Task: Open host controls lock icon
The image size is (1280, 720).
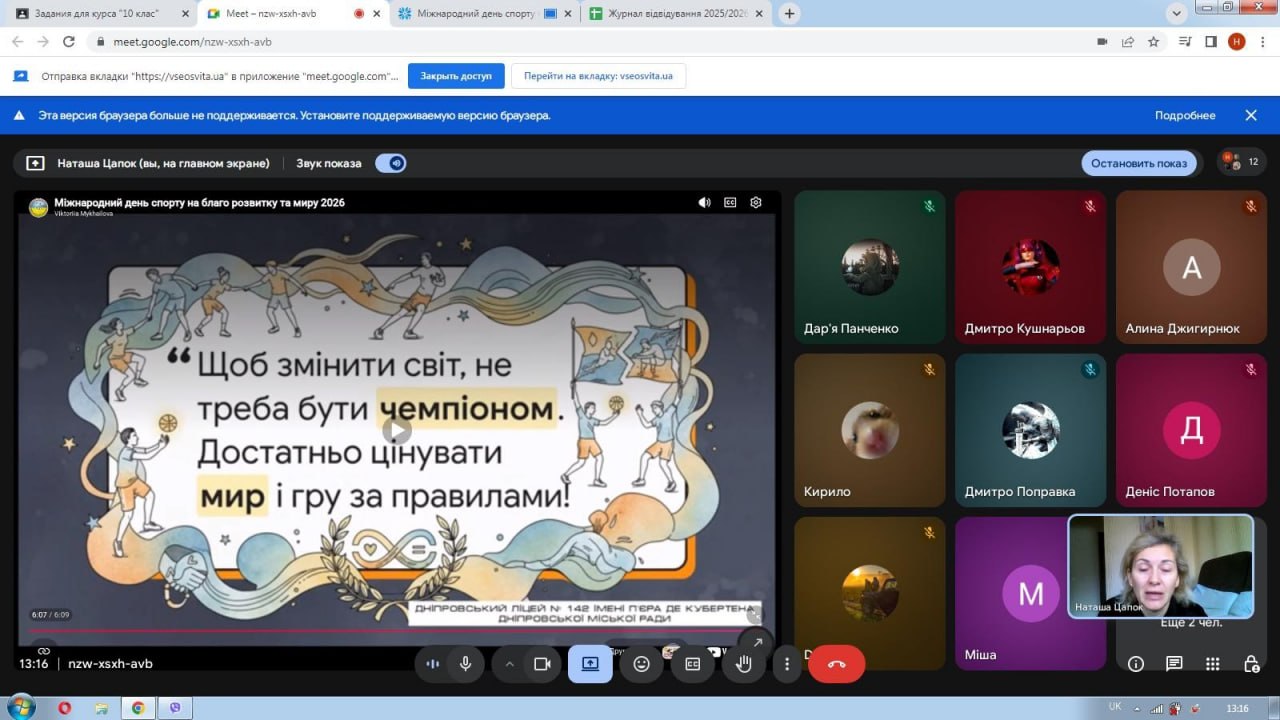Action: point(1250,664)
